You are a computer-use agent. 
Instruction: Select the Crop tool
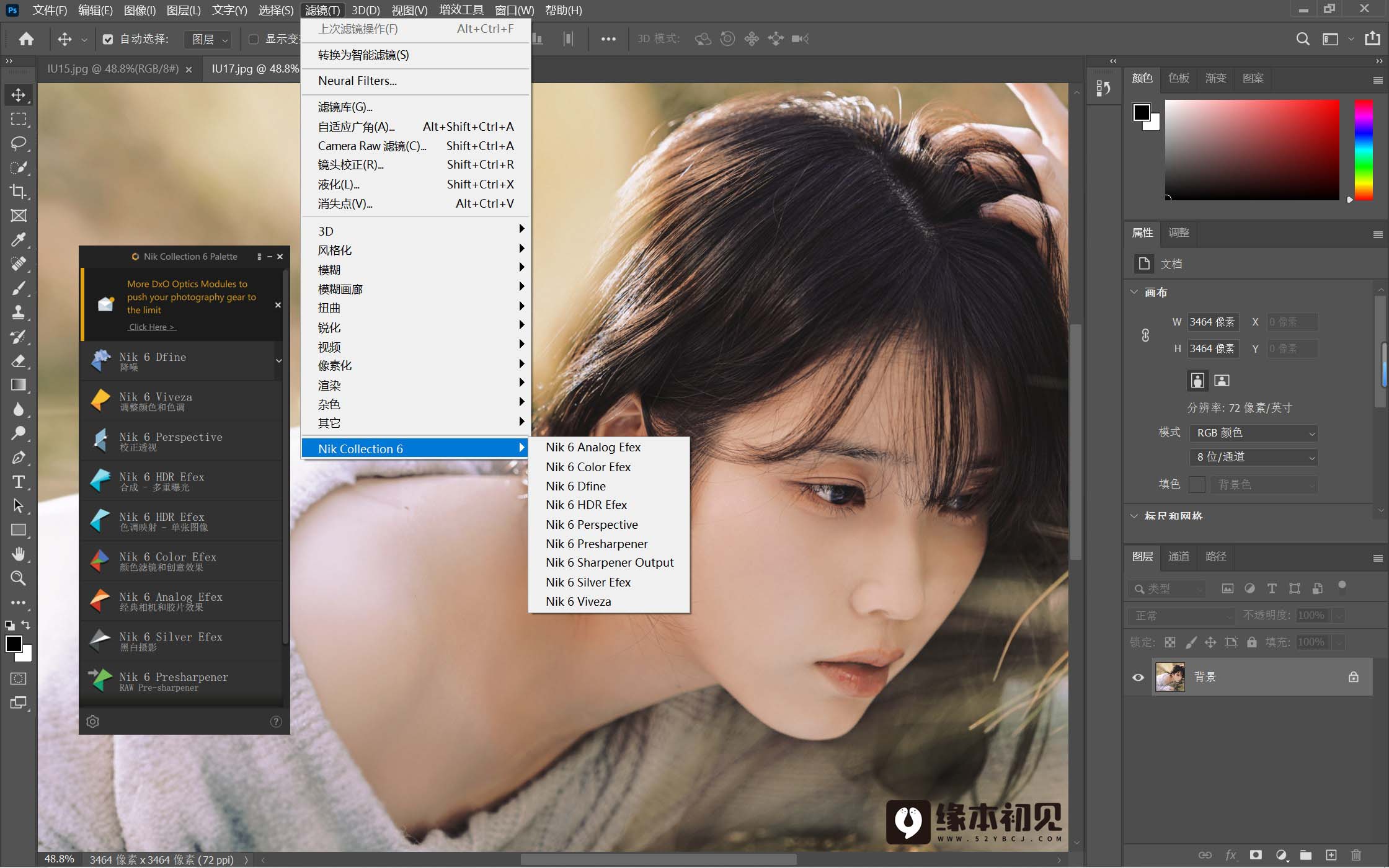click(x=19, y=192)
